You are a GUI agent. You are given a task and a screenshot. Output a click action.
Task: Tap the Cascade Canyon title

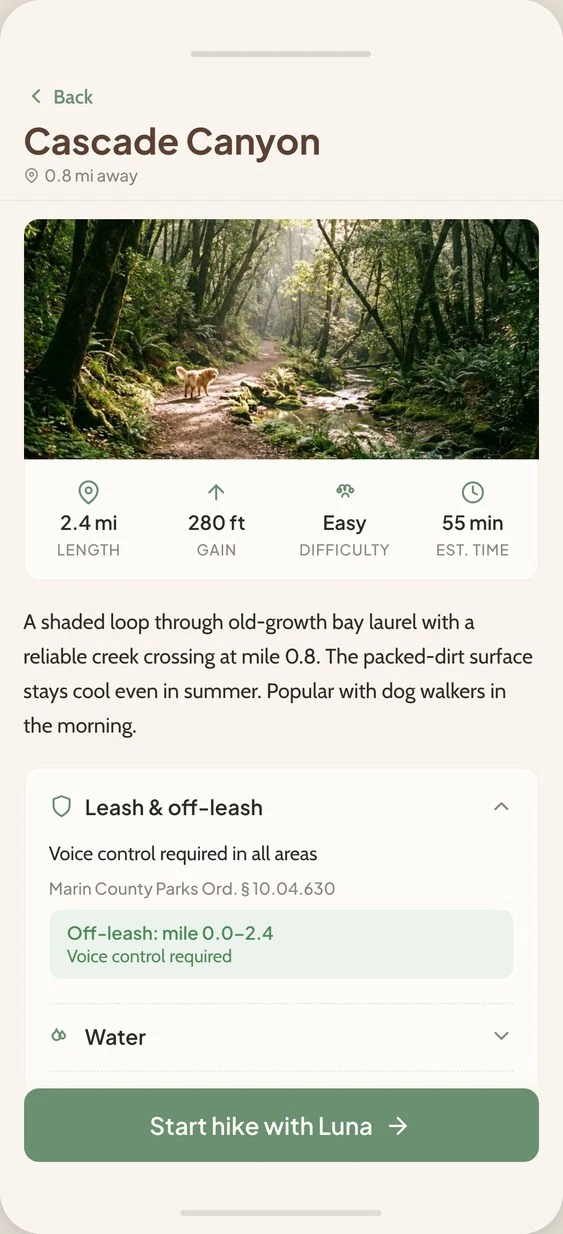click(x=172, y=141)
